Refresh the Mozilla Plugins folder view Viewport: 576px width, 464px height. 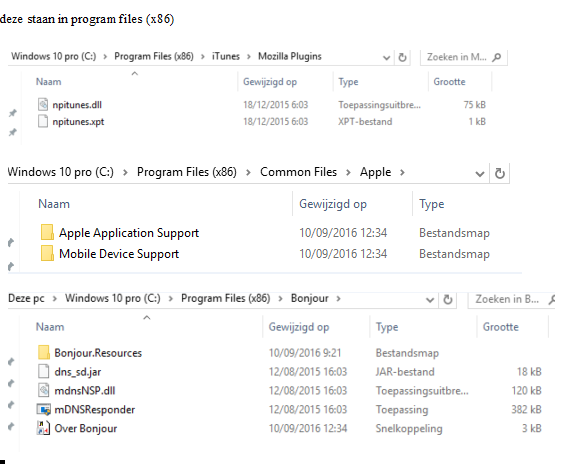click(x=403, y=57)
